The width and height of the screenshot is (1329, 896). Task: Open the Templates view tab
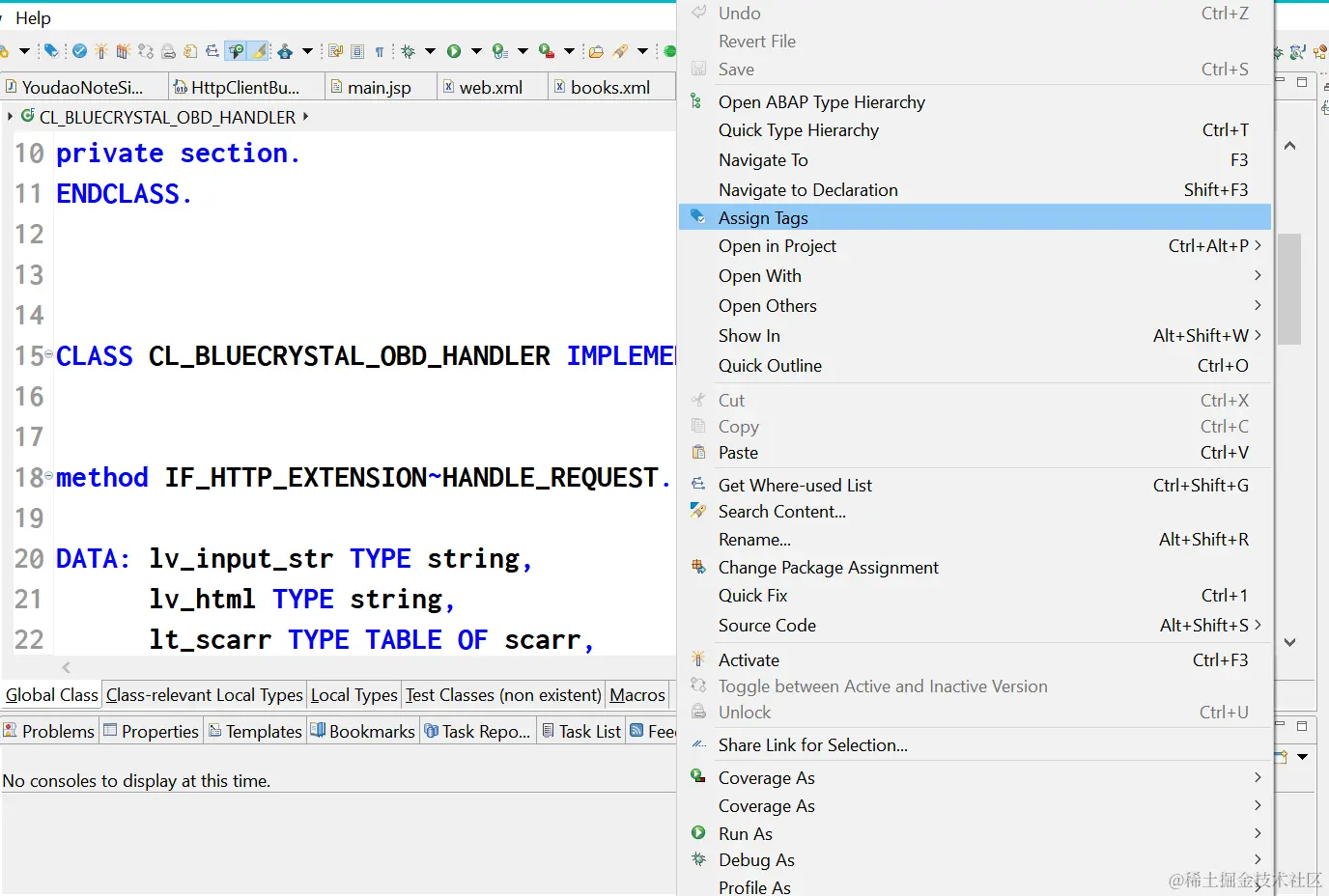(x=255, y=731)
